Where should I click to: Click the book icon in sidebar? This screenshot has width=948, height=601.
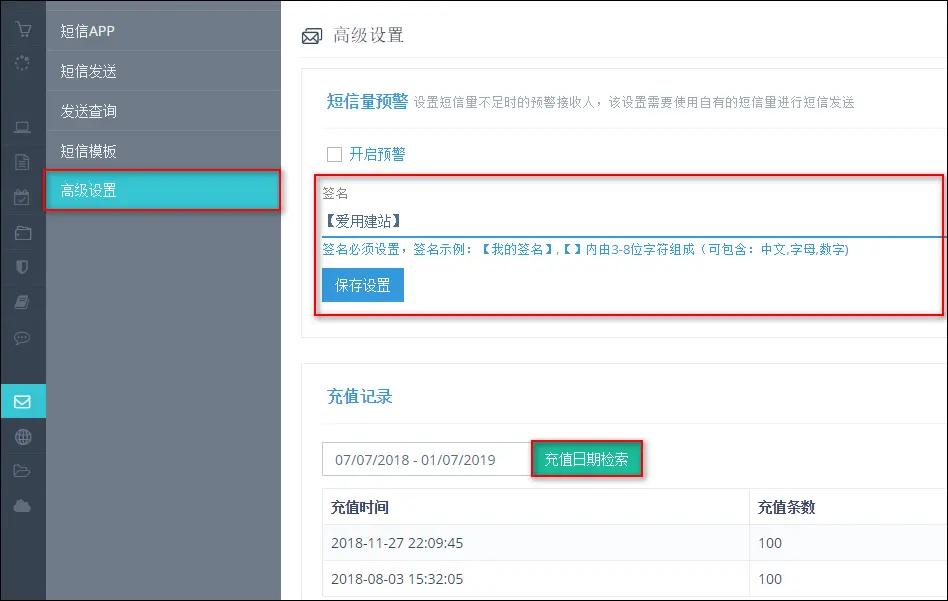pos(22,302)
